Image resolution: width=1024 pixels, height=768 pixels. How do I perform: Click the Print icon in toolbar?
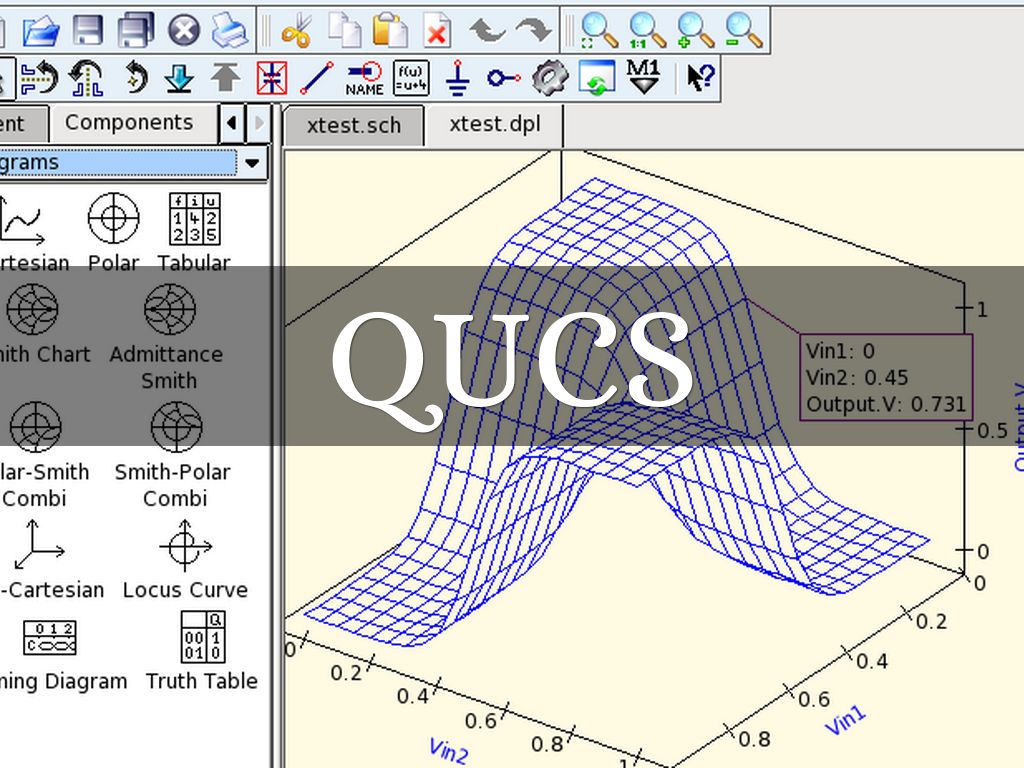click(x=230, y=29)
